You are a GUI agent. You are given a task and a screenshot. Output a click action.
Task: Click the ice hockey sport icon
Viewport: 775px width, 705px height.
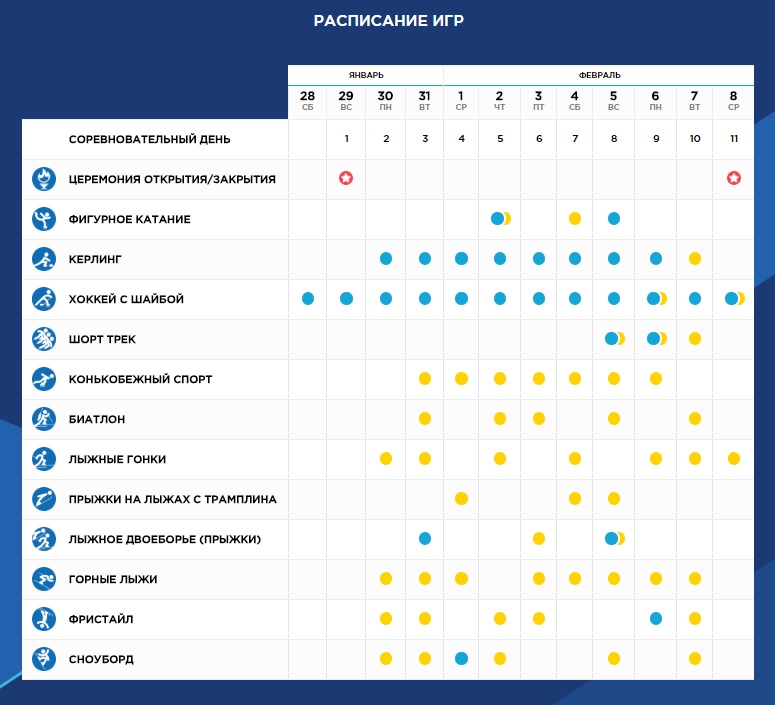(43, 299)
